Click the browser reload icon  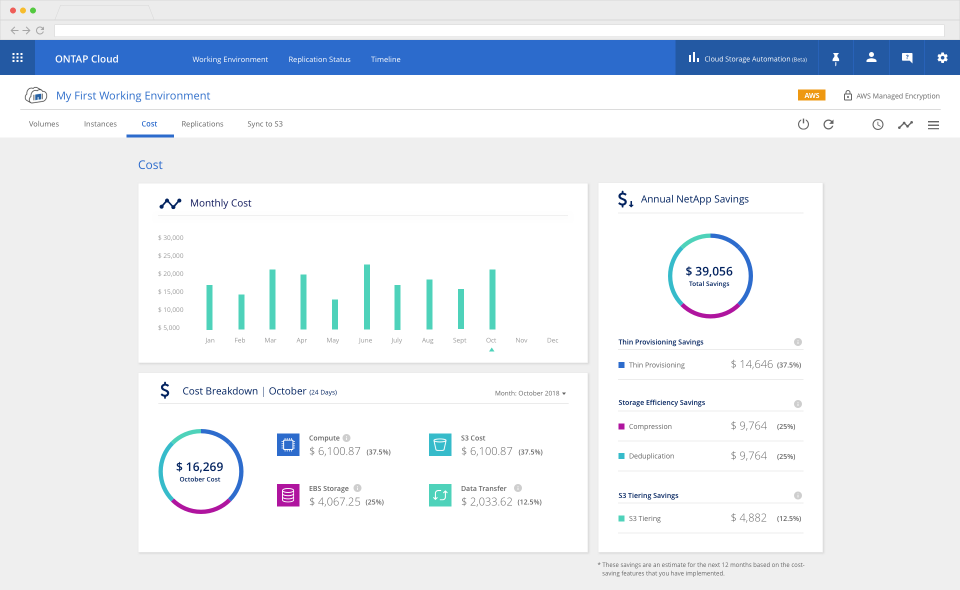[40, 30]
